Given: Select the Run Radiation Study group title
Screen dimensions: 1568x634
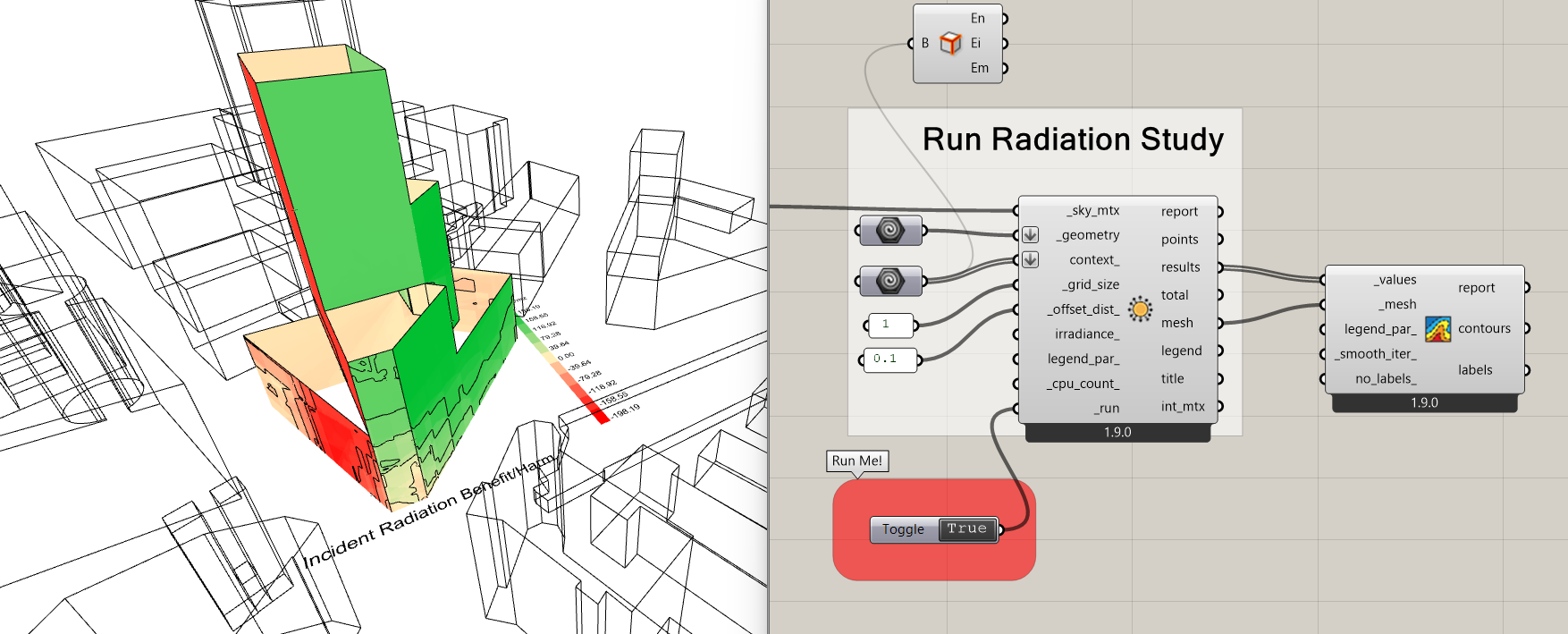Looking at the screenshot, I should (x=1073, y=139).
